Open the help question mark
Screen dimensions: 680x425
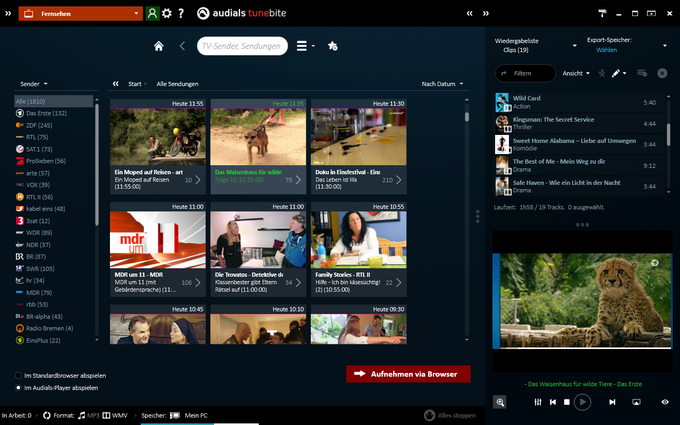click(x=181, y=13)
